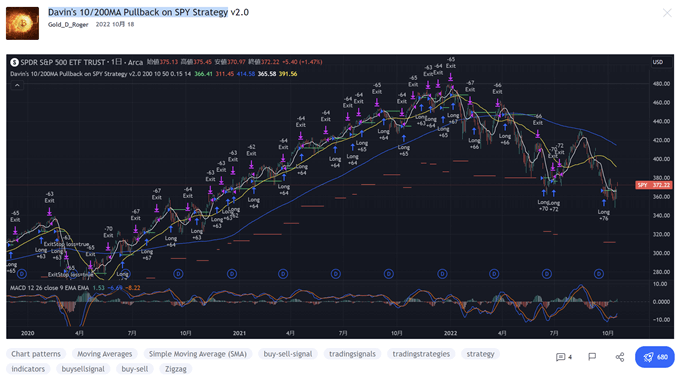Click dividend marker below 2020 start
Viewport: 680px width, 380px height.
coord(22,274)
